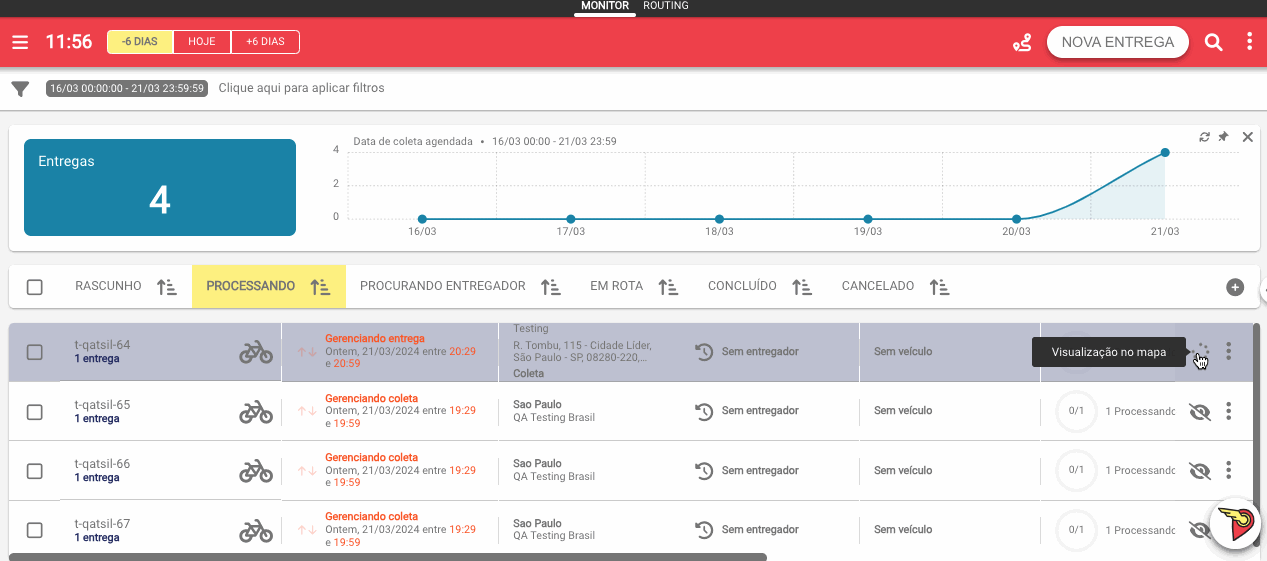Select the CANCELADO status tab

(878, 286)
